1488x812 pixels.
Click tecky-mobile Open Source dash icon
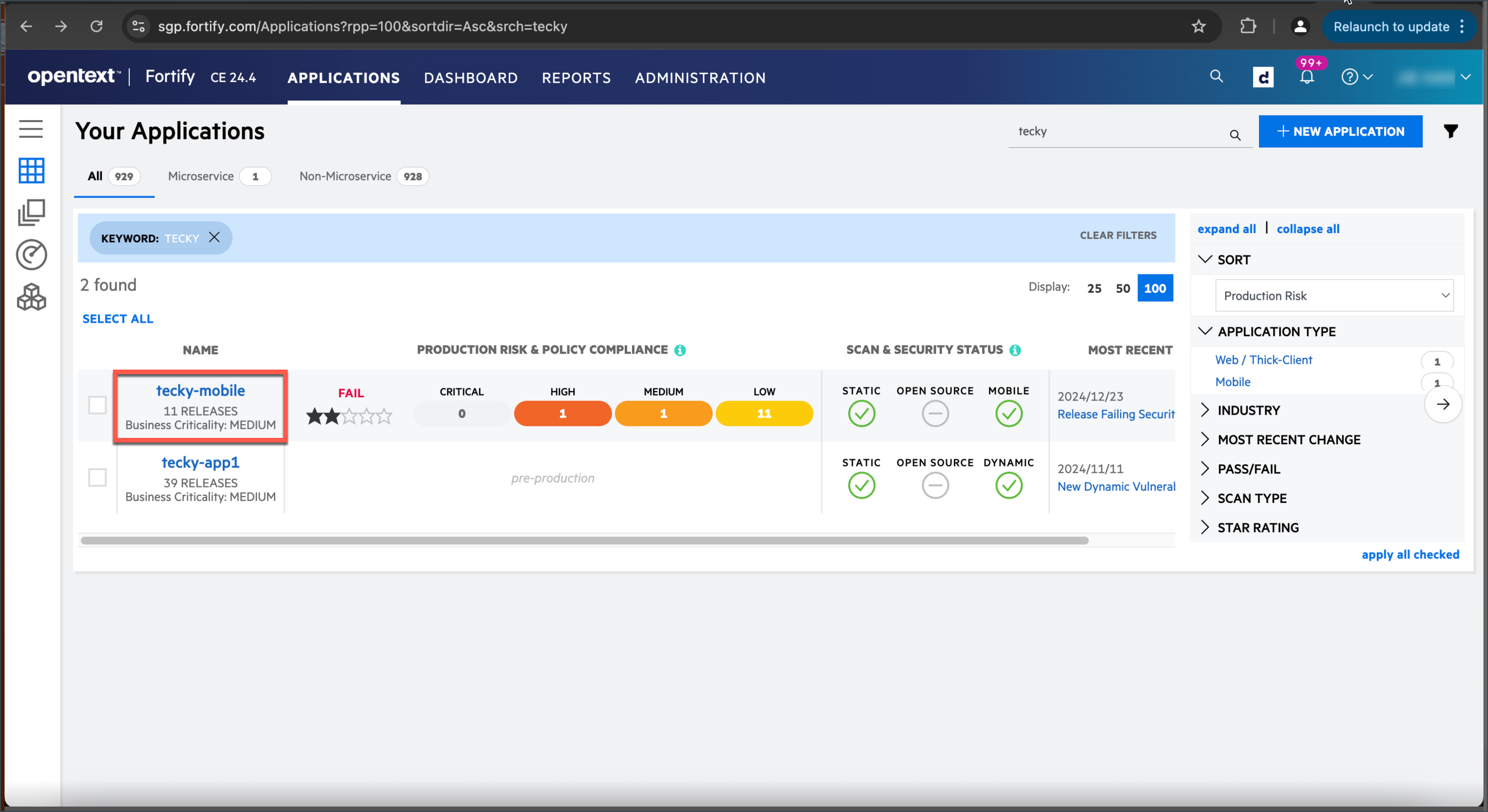click(x=935, y=413)
